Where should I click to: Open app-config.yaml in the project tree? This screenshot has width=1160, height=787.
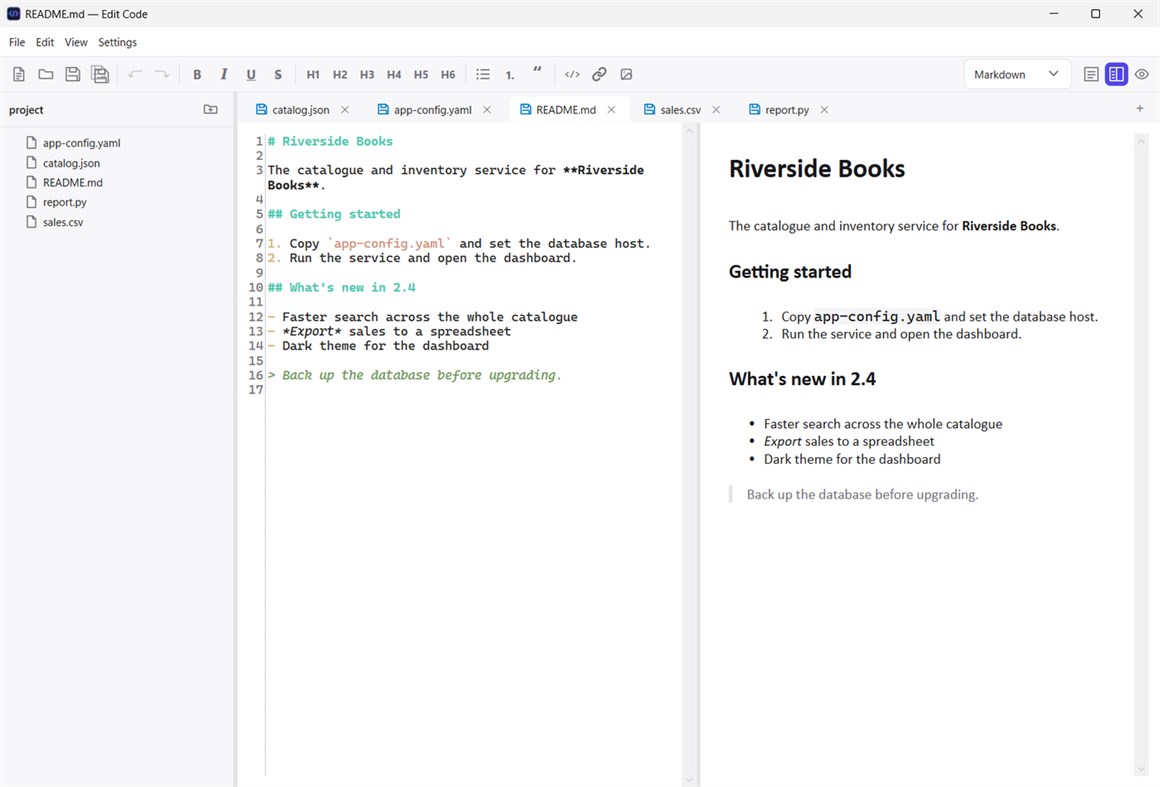point(81,143)
